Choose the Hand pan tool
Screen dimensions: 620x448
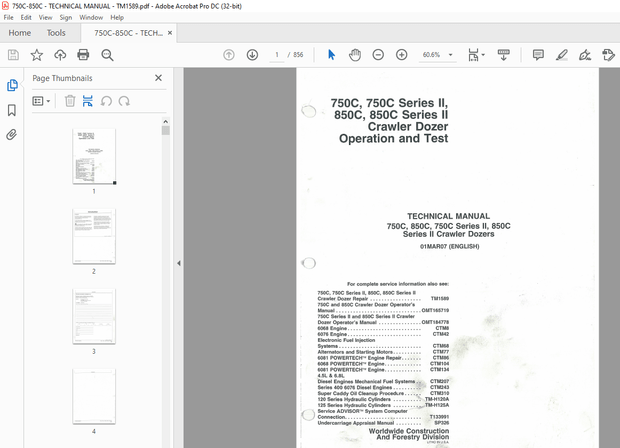click(x=355, y=55)
